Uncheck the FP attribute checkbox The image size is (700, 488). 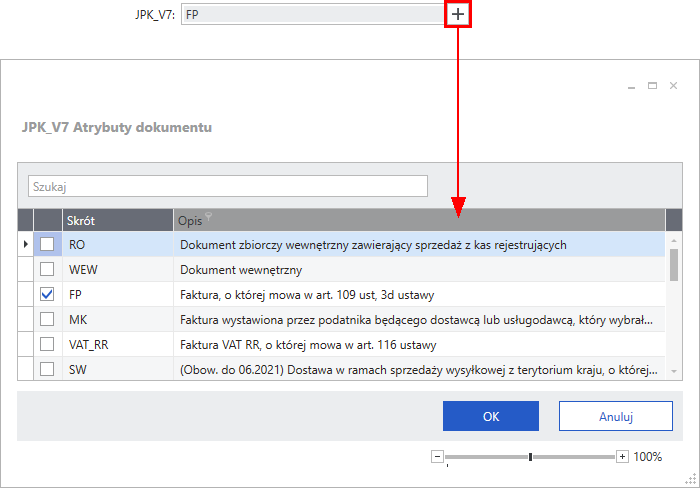click(x=47, y=295)
